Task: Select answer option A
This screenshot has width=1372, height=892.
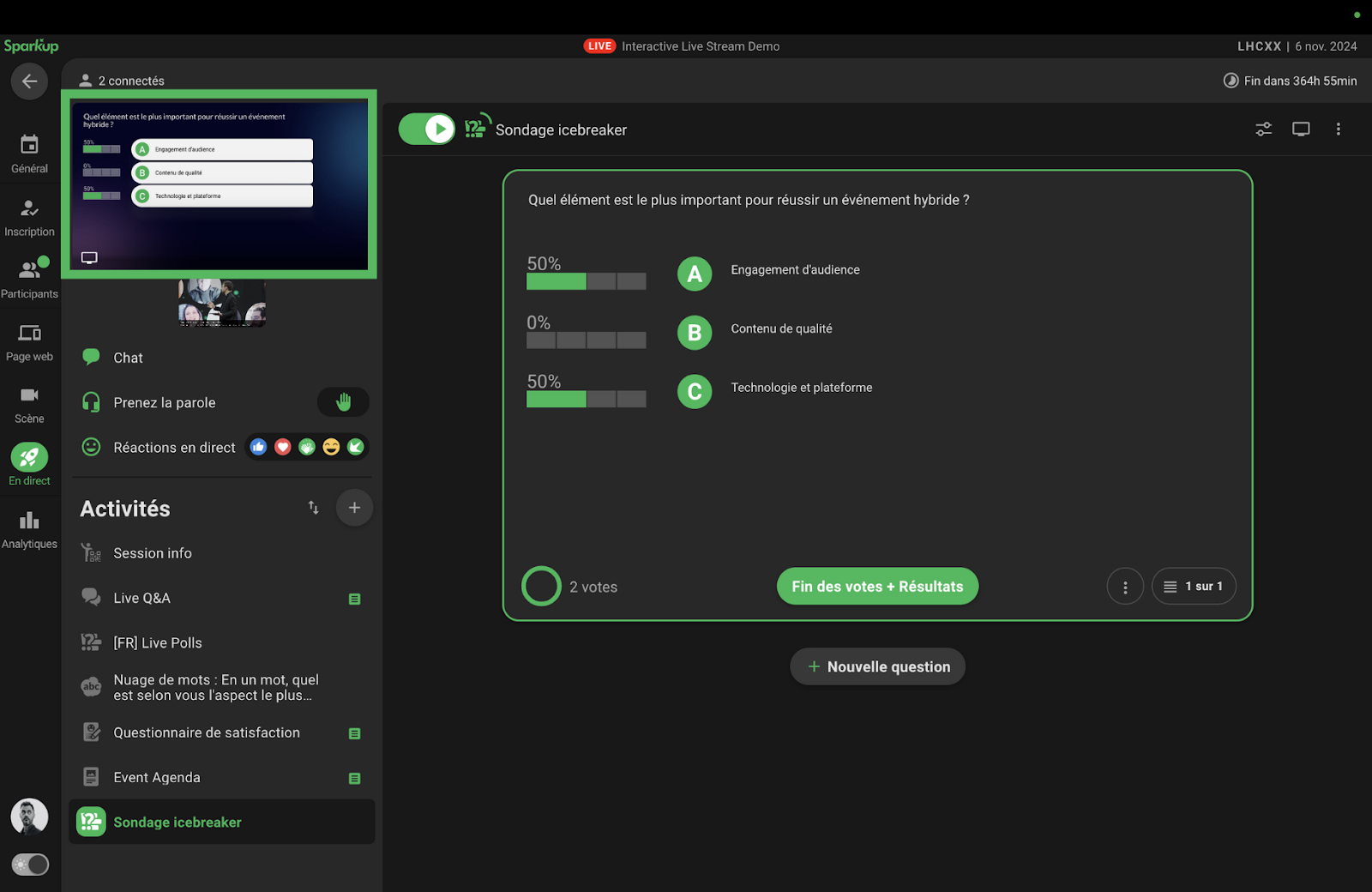Action: [x=695, y=274]
